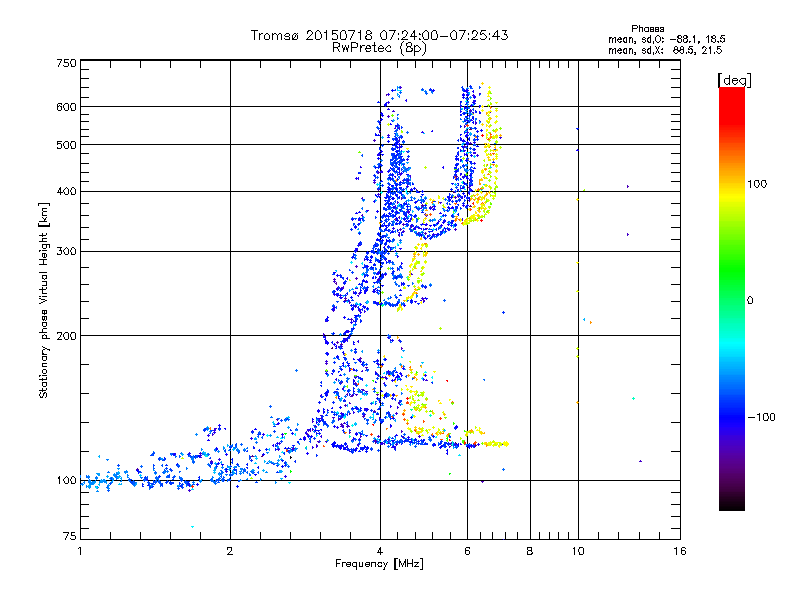This screenshot has height=600, width=800.
Task: Click x-axis tick label '4'
Action: point(380,551)
